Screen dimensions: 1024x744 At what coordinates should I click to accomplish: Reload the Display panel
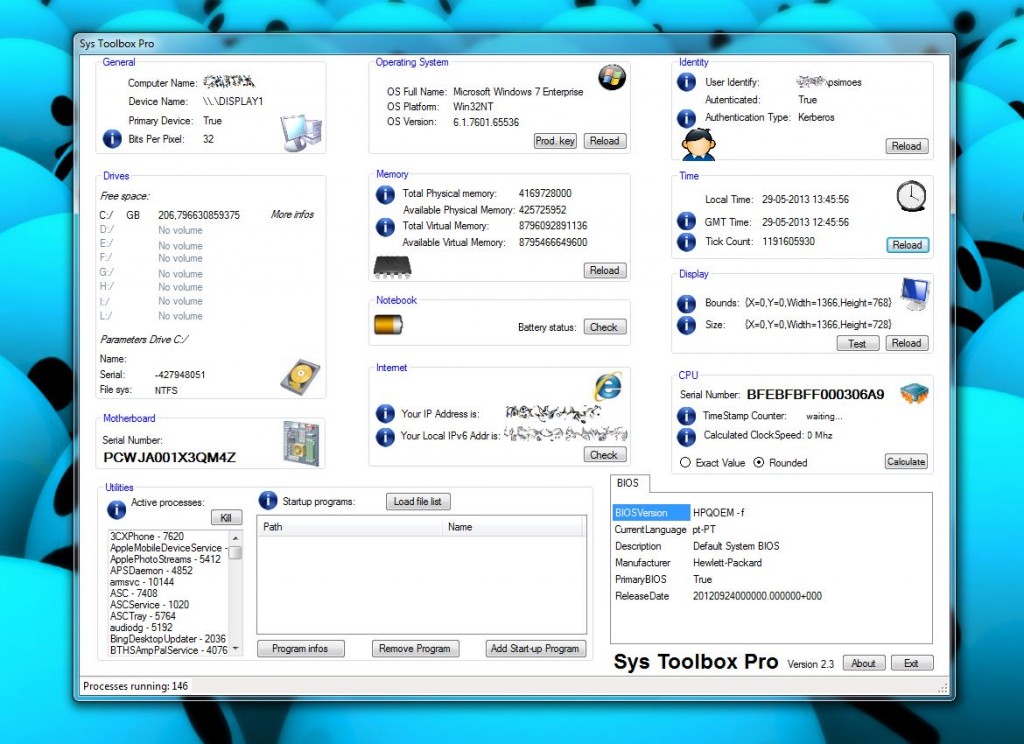coord(906,344)
